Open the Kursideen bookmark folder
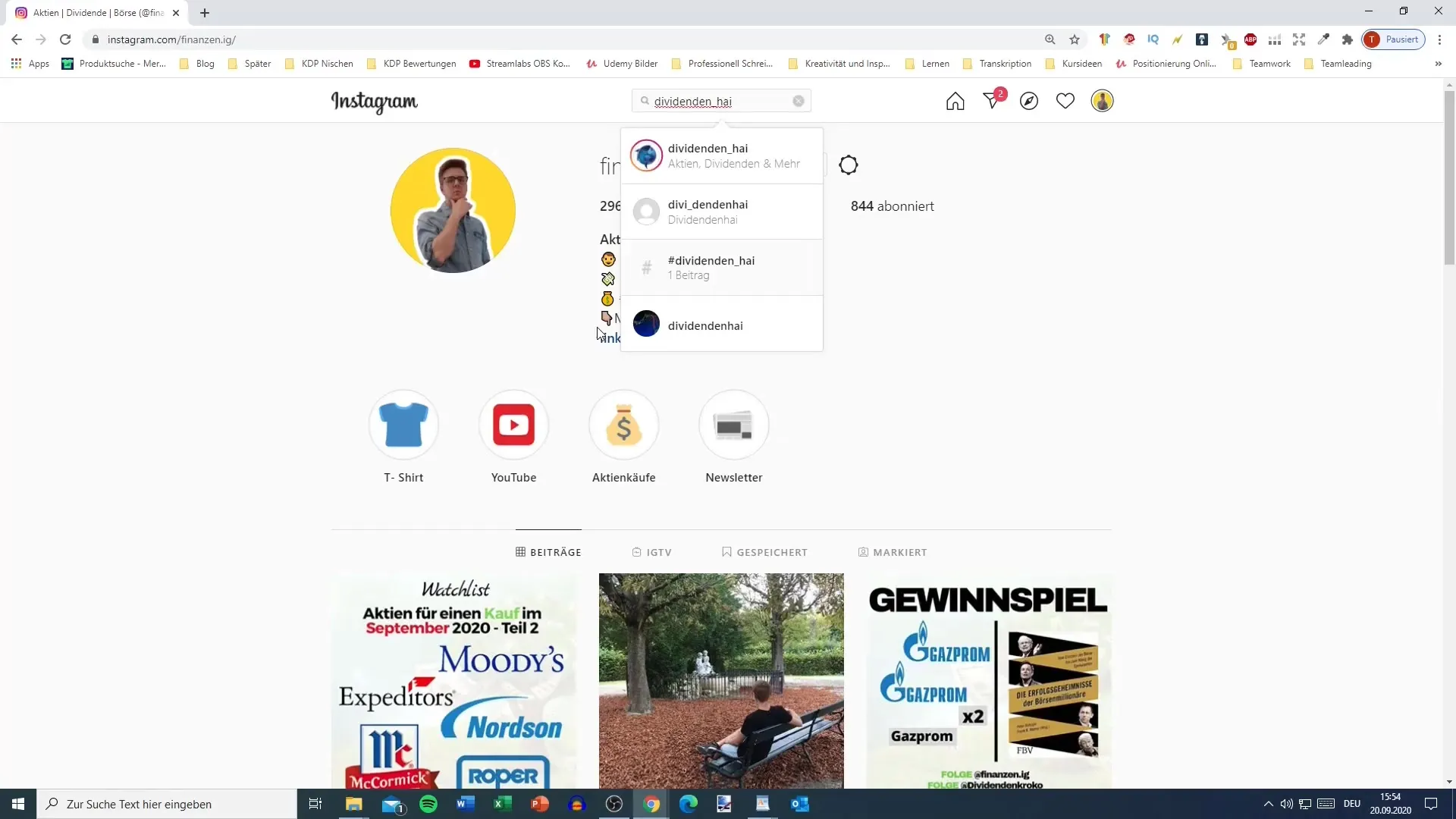The height and width of the screenshot is (819, 1456). point(1073,64)
